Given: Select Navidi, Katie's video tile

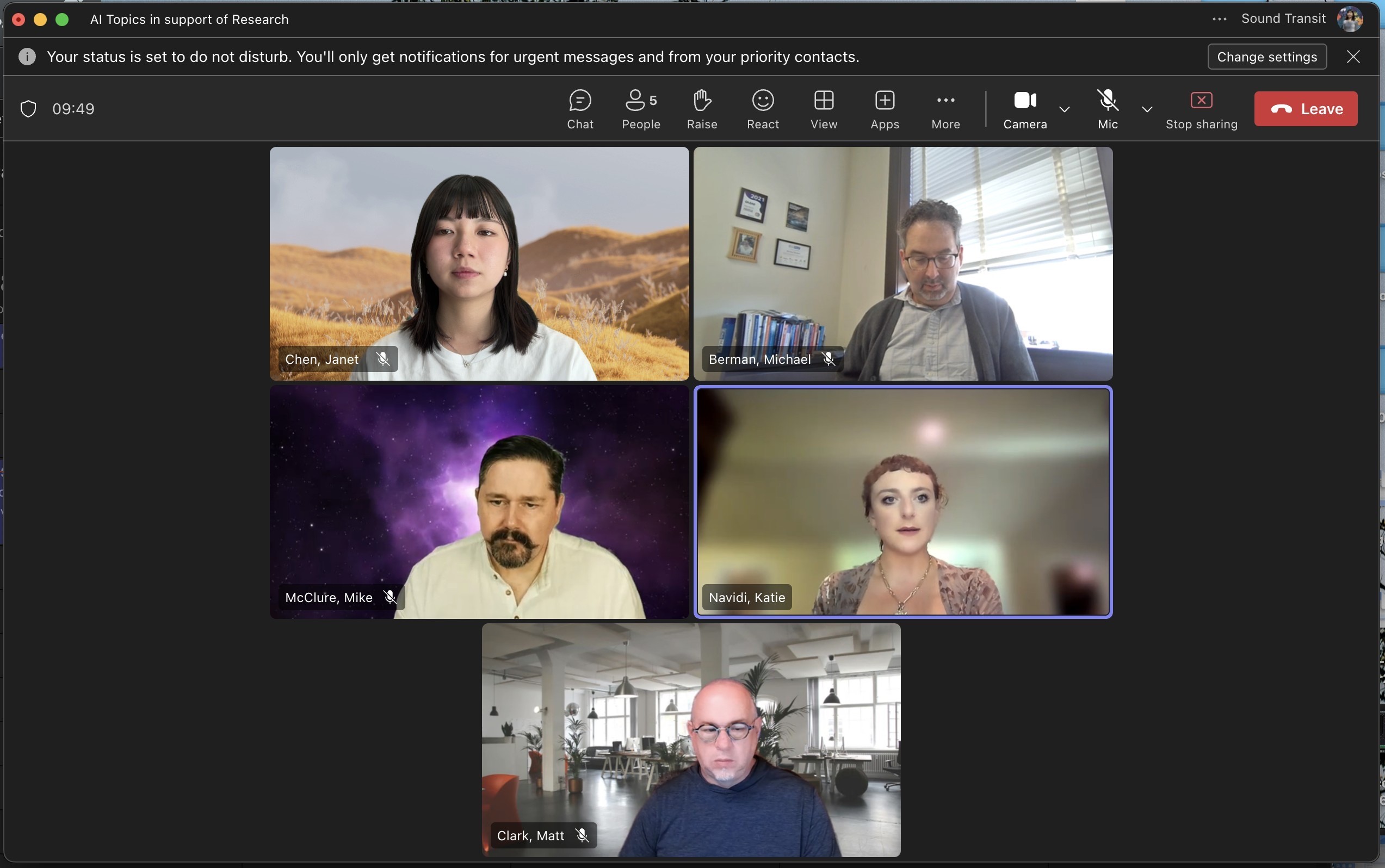Looking at the screenshot, I should coord(902,502).
